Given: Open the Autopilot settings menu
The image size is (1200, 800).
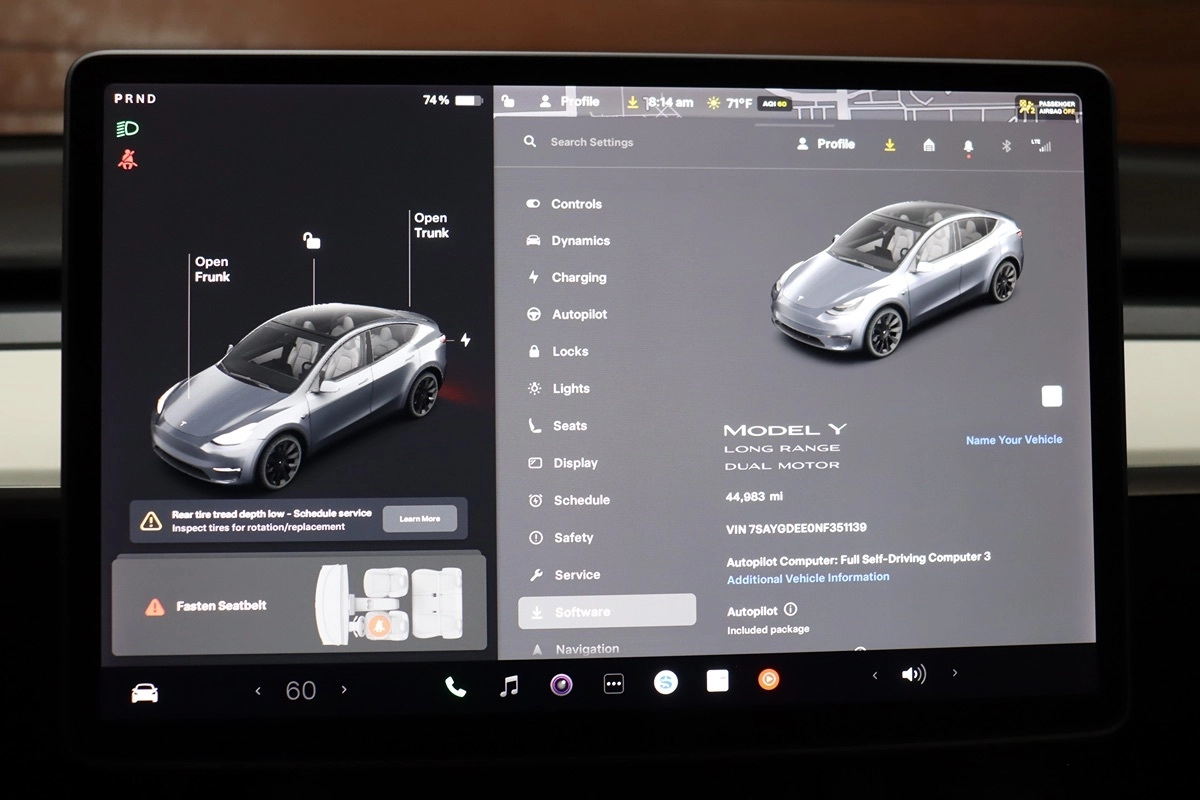Looking at the screenshot, I should [567, 315].
